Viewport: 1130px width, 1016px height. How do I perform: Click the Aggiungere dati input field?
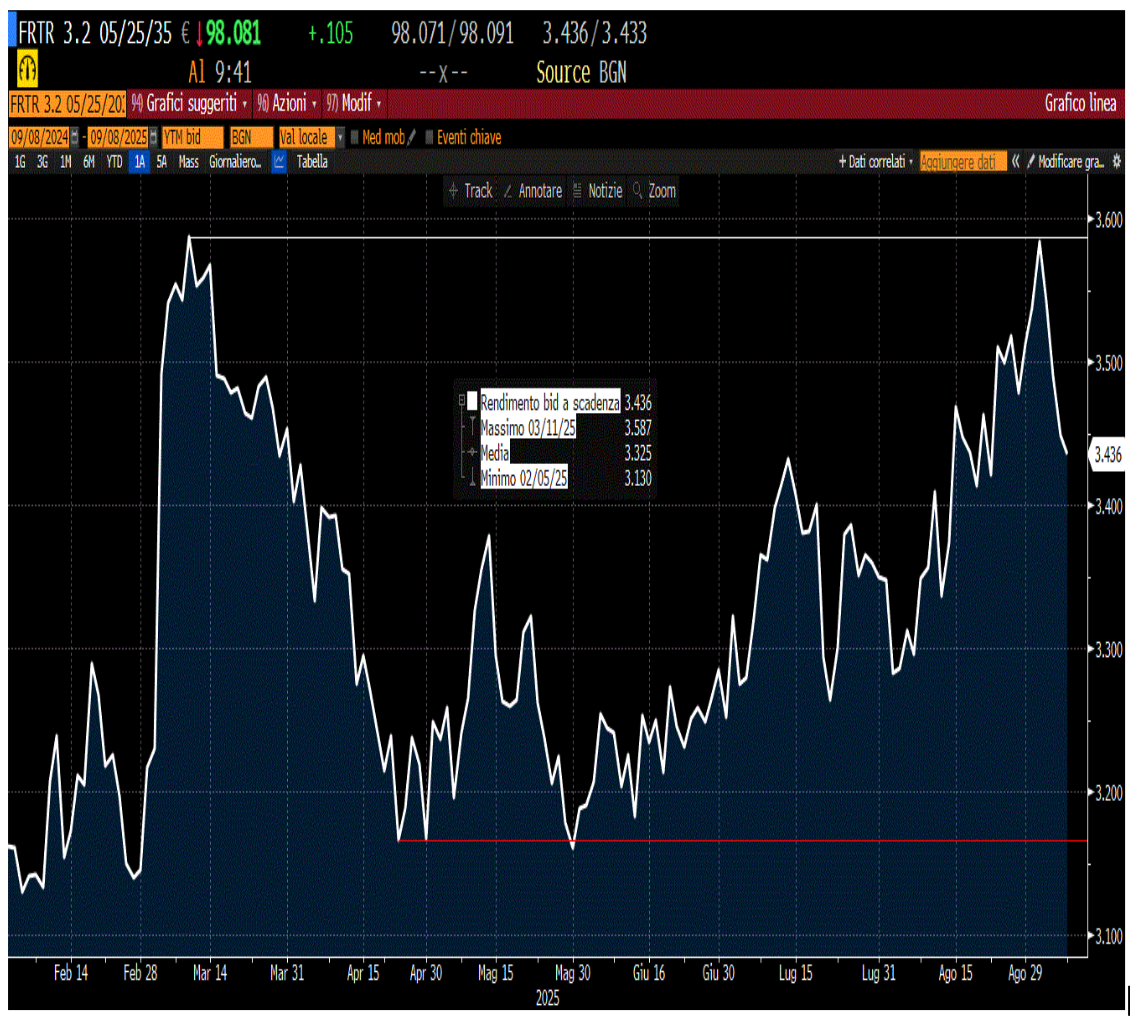click(962, 161)
